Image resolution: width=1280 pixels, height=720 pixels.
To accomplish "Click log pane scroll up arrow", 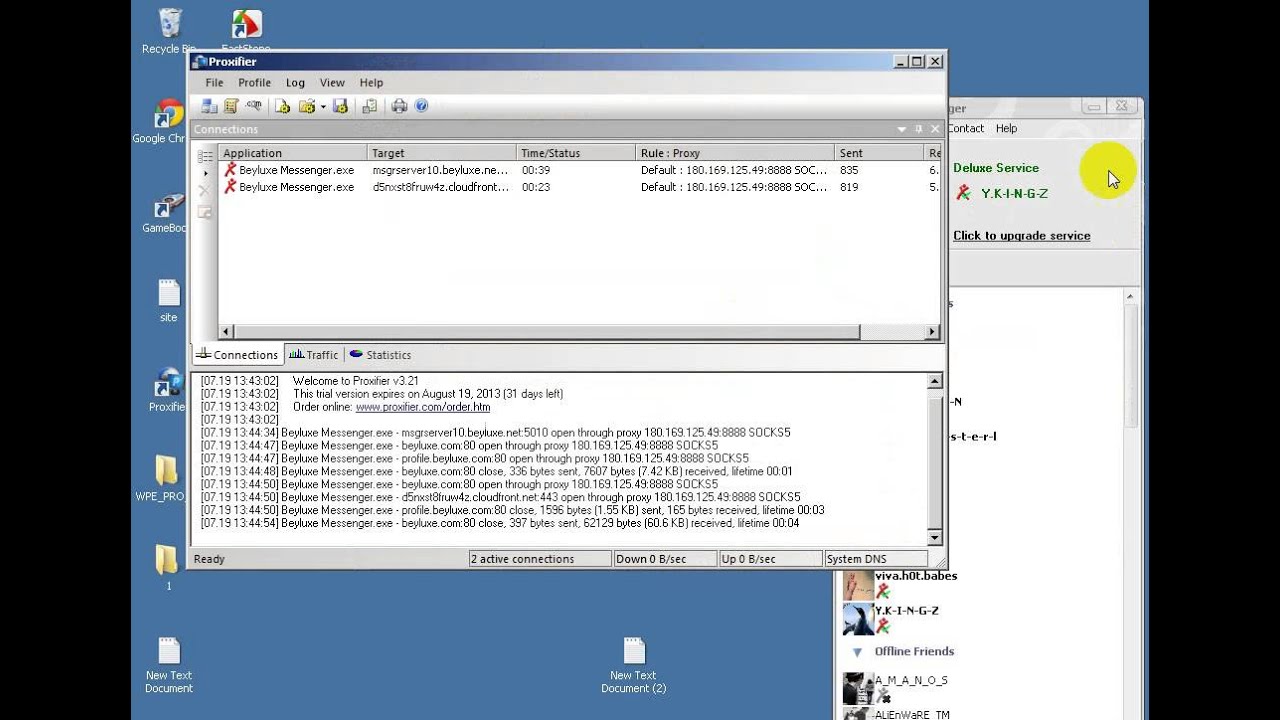I will point(935,381).
